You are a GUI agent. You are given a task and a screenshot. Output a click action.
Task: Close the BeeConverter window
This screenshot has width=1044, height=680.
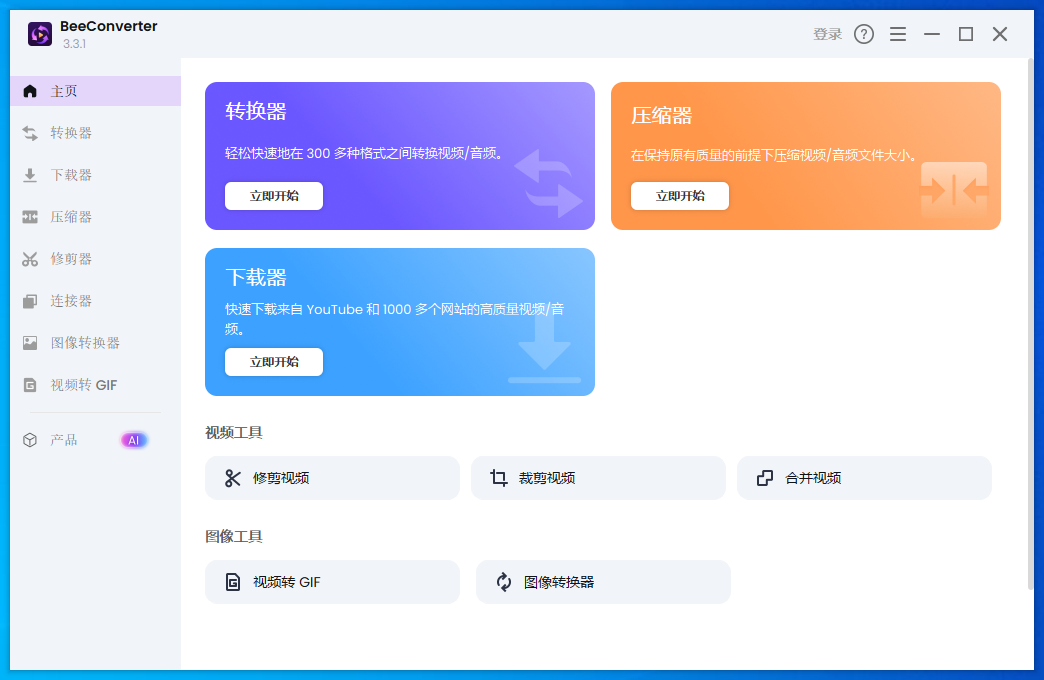pos(999,34)
